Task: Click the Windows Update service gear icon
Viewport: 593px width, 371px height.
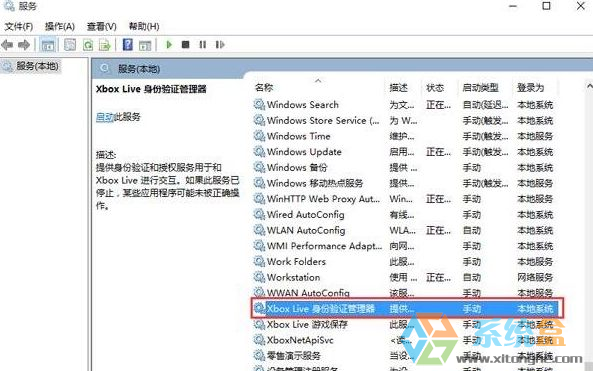Action: pos(259,152)
